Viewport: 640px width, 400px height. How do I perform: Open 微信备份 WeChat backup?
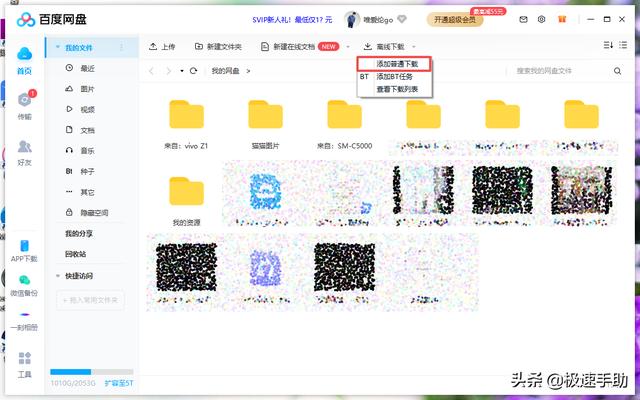coord(24,285)
